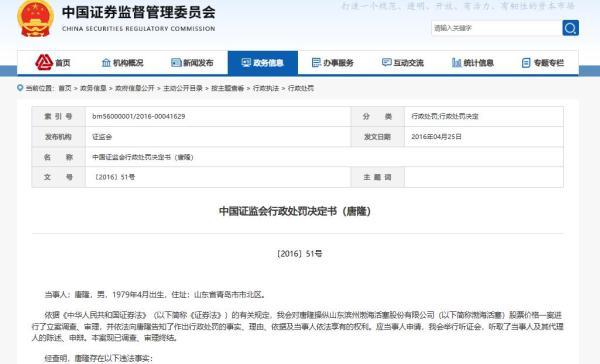Select issue date 2016年04月25日
Viewport: 600px width, 364px height.
[x=436, y=137]
